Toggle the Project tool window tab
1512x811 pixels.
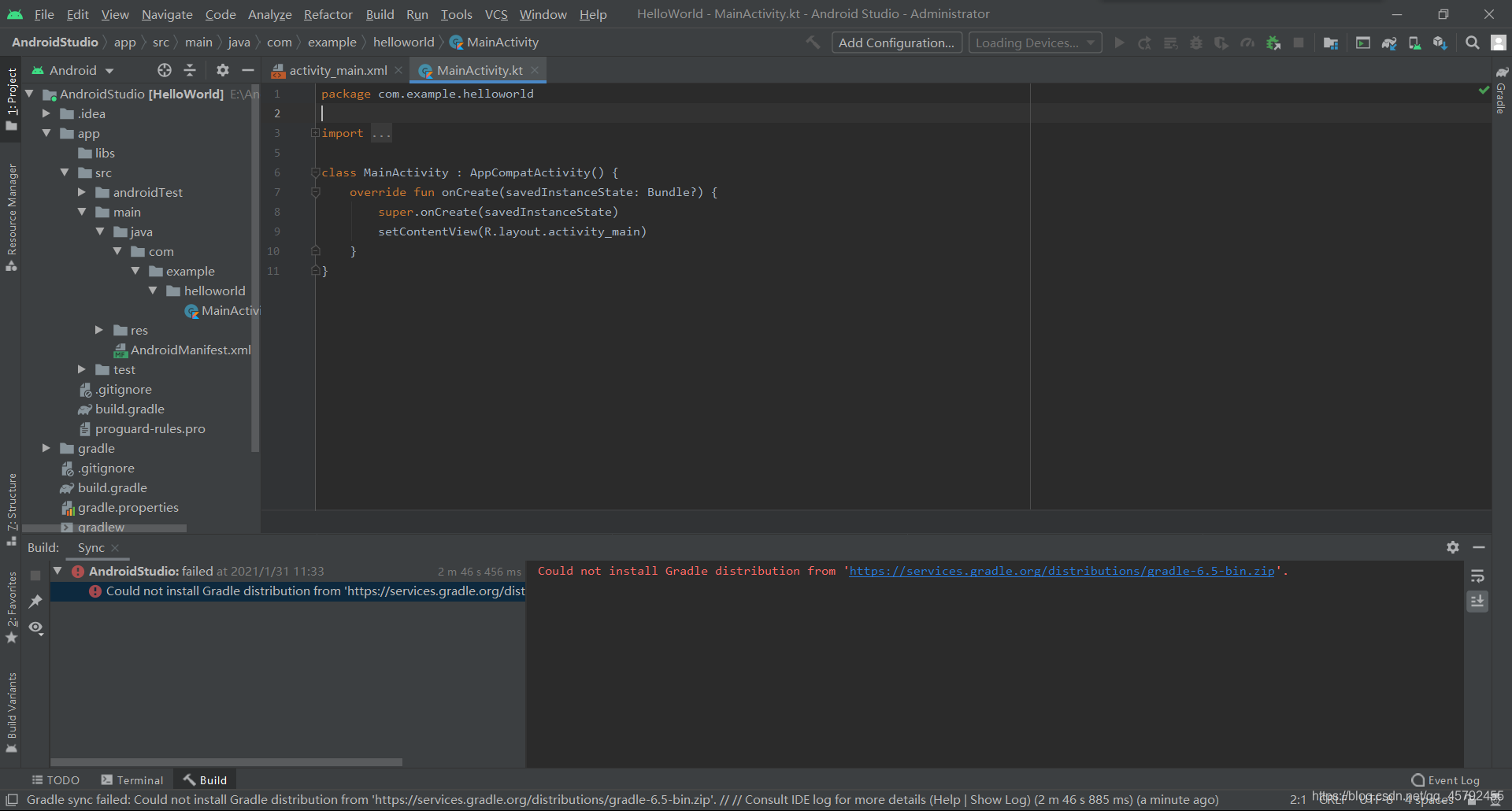[11, 99]
